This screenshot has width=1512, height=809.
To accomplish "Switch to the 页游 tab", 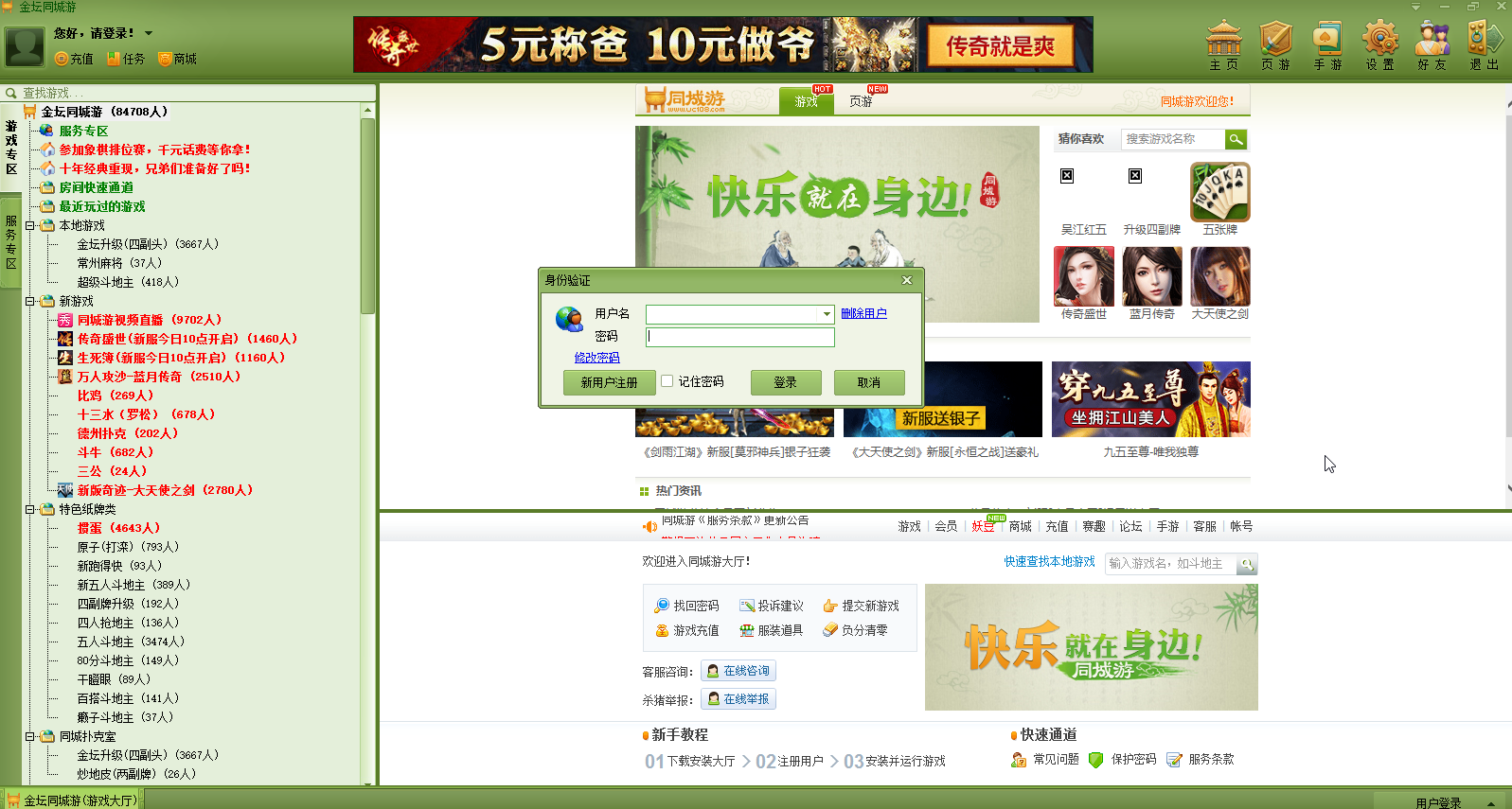I will 861,101.
